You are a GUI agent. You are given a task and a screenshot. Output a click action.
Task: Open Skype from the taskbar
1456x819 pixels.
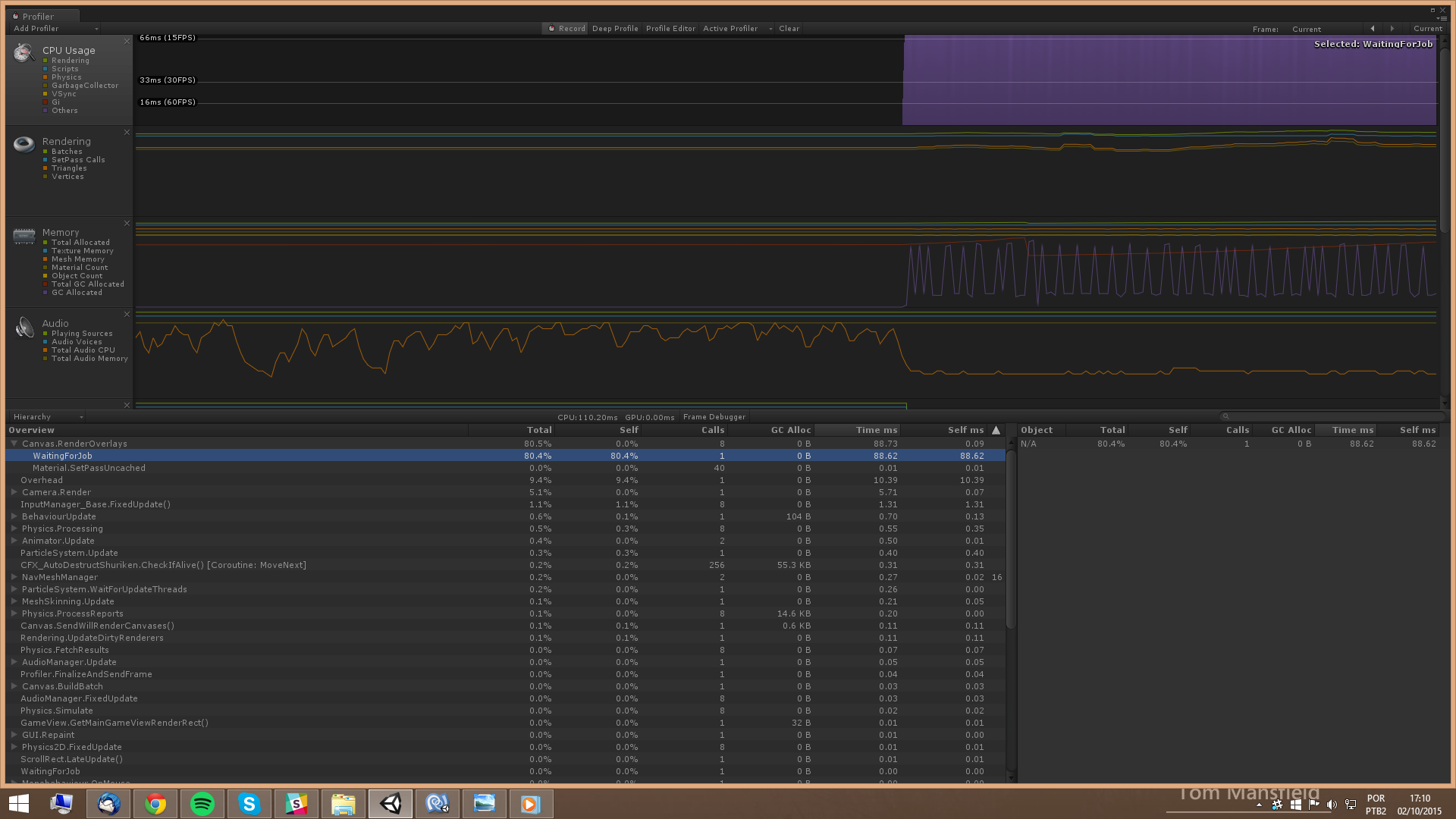[x=249, y=804]
